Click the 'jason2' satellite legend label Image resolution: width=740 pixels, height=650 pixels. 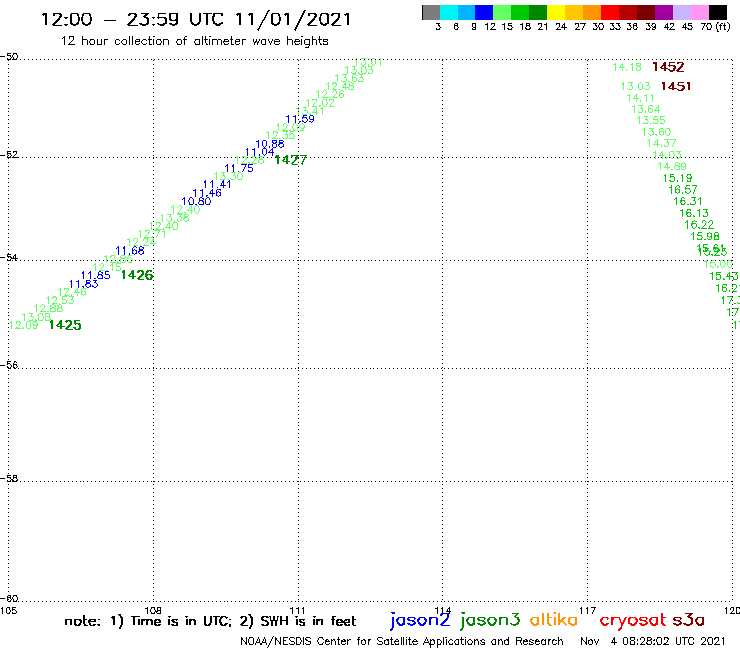point(420,620)
